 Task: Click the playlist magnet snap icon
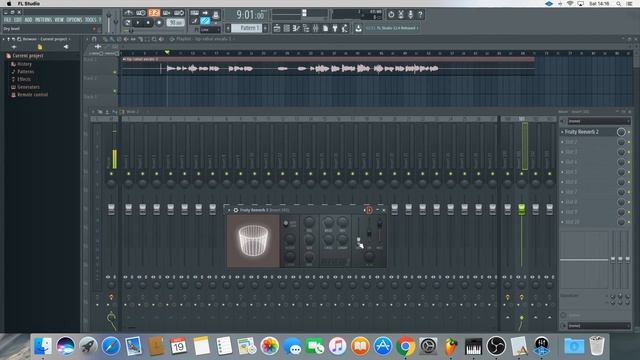94,39
